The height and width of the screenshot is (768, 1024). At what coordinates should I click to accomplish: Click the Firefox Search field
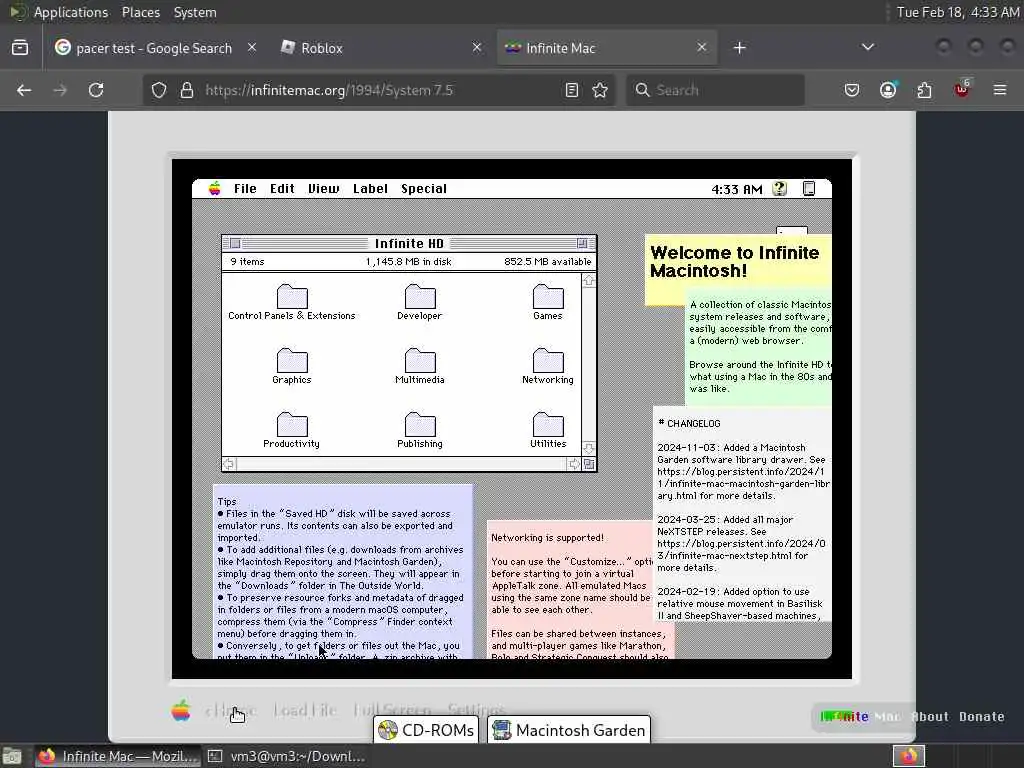[715, 90]
